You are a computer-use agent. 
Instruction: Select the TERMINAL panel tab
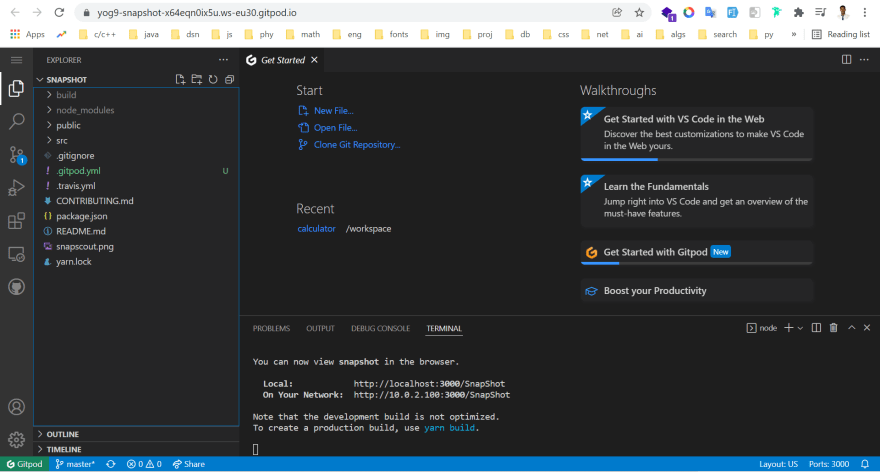pos(443,328)
